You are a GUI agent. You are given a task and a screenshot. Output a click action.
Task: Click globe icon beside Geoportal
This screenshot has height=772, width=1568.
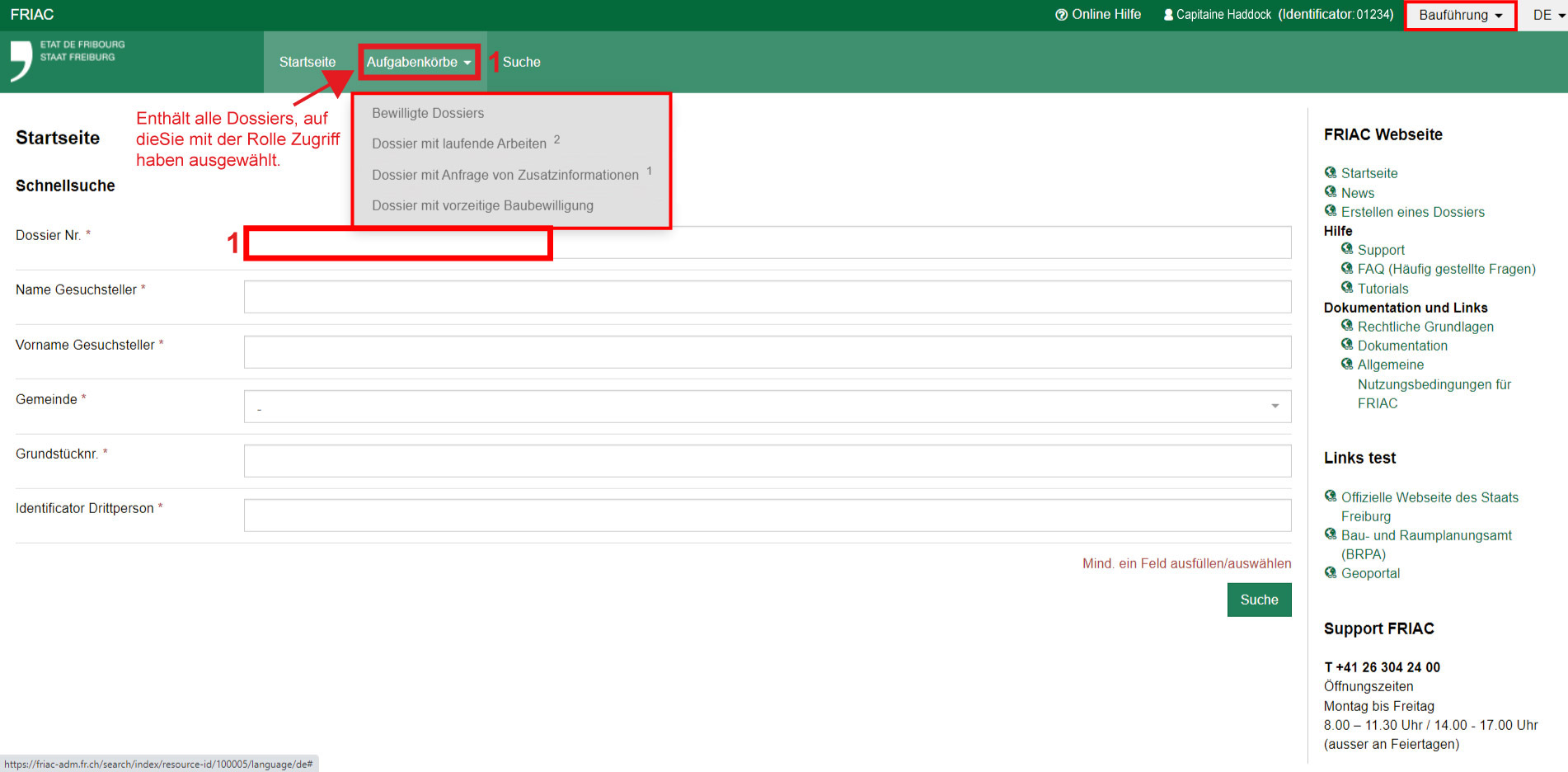(x=1330, y=572)
